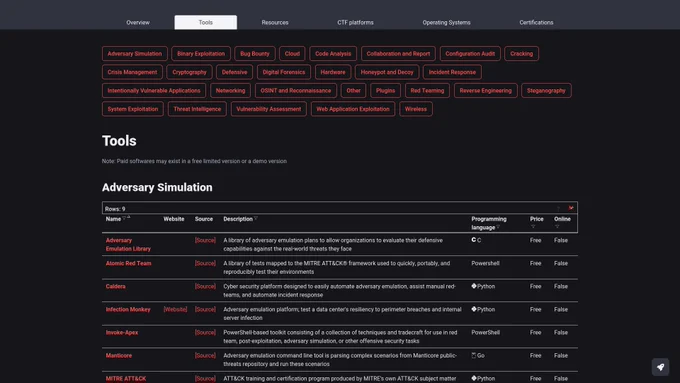Open the Reverse Engineering tag
The image size is (680, 383).
point(485,91)
